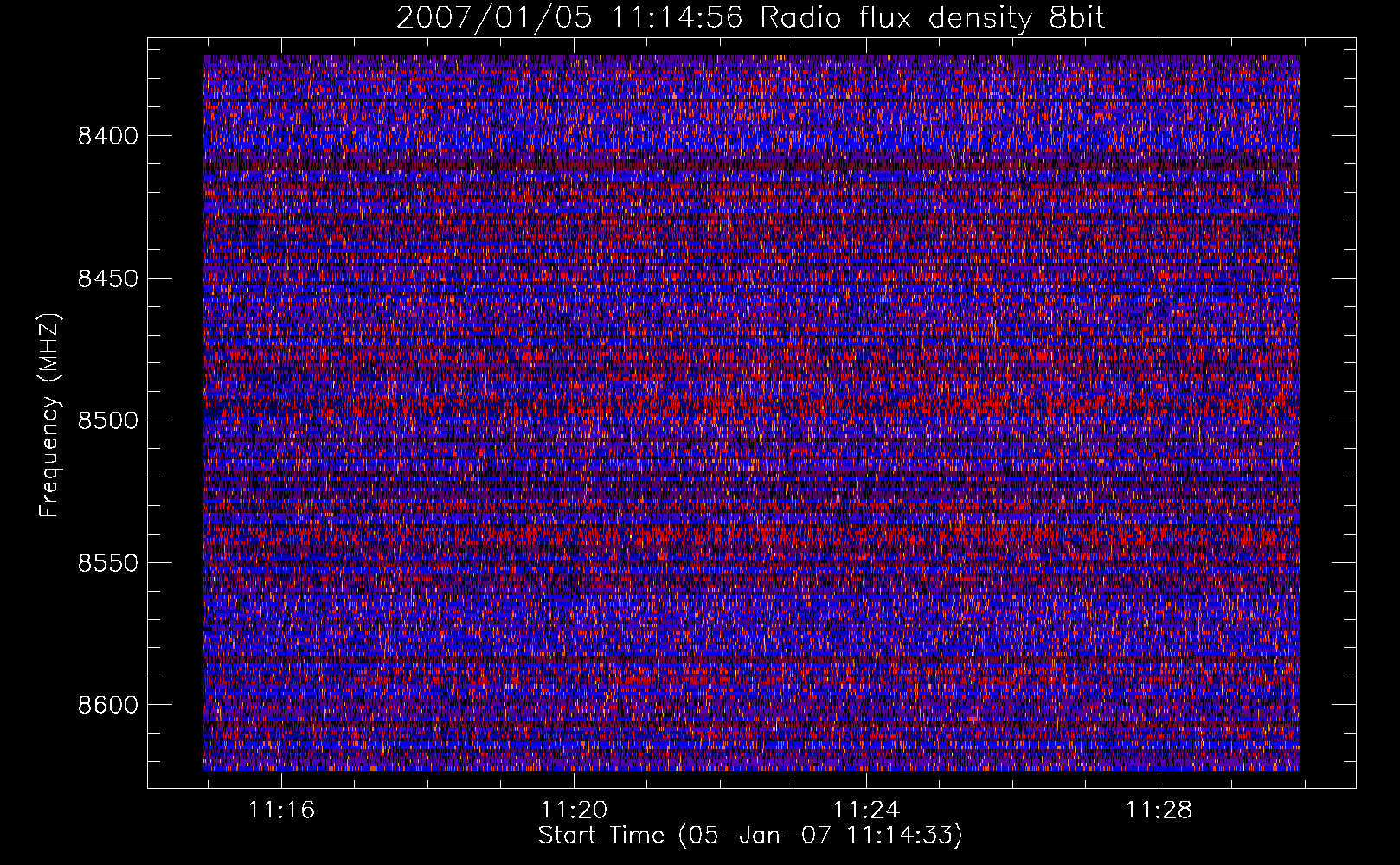Click the 8550 frequency axis label

(x=107, y=563)
